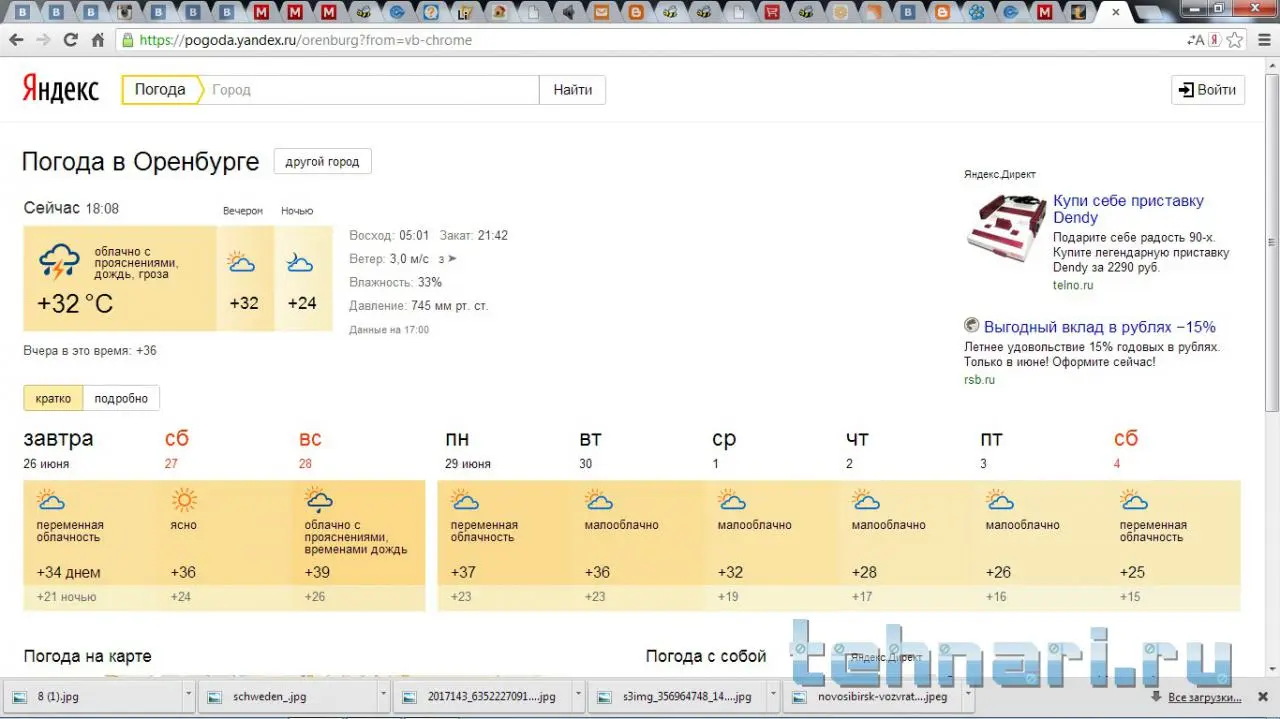The width and height of the screenshot is (1280, 719).
Task: Click the current thunderstorm weather icon
Action: coord(59,262)
